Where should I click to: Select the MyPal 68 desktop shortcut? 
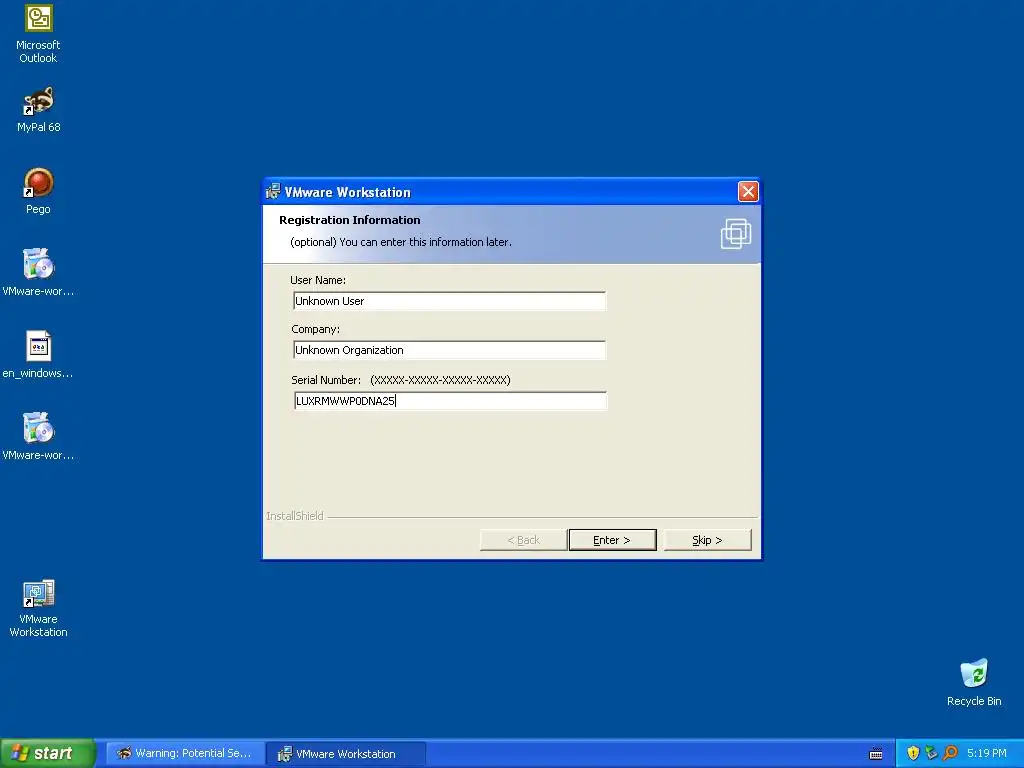39,110
